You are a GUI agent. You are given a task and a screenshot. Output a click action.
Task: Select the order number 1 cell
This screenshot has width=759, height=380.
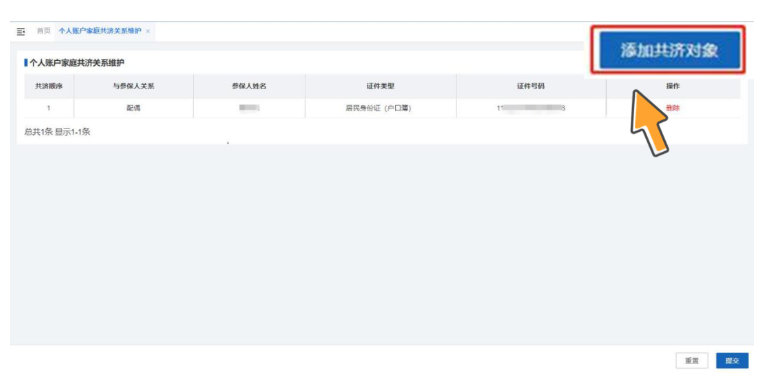tap(49, 108)
